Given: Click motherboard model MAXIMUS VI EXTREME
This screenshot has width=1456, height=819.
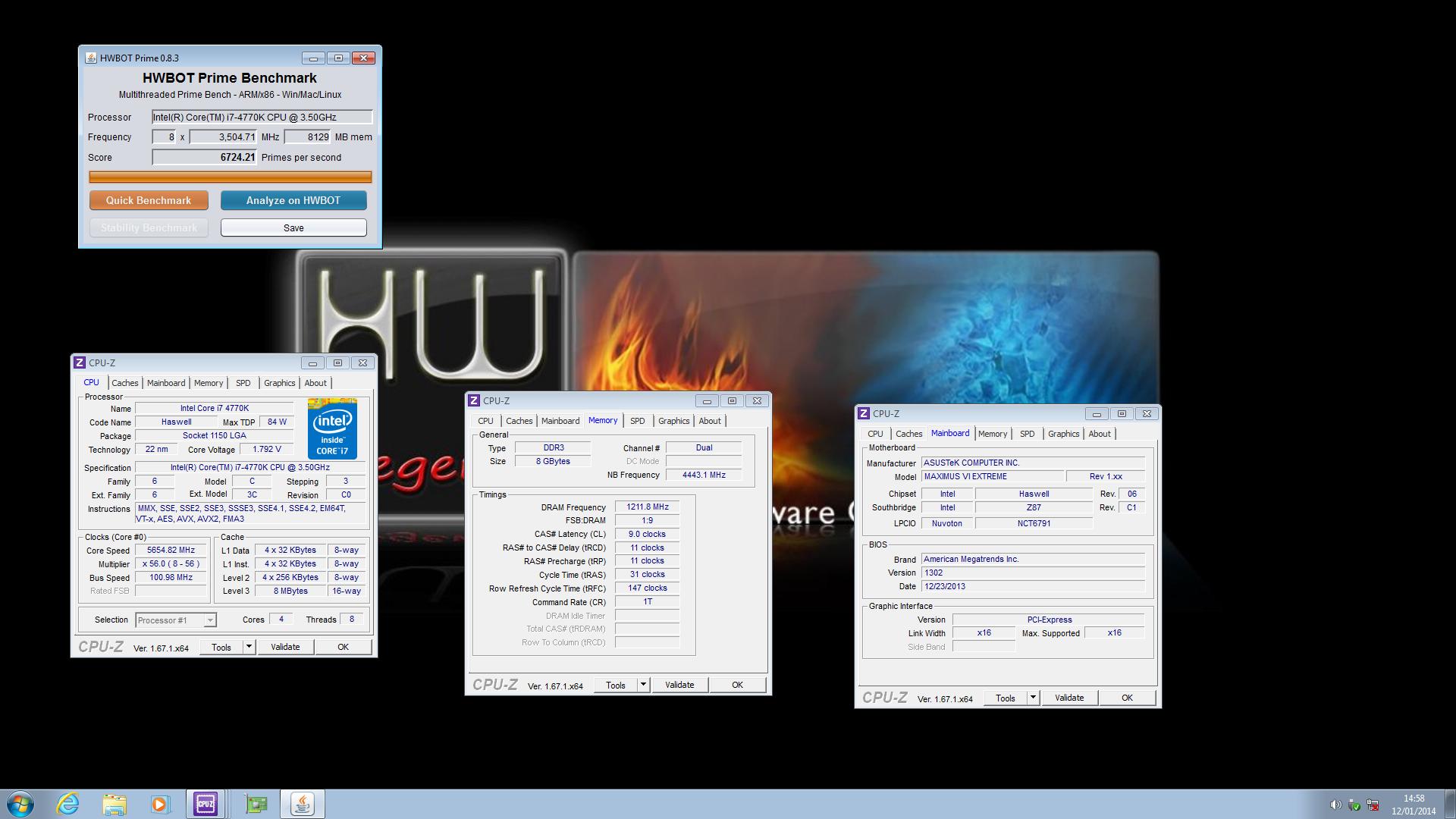Looking at the screenshot, I should (992, 476).
